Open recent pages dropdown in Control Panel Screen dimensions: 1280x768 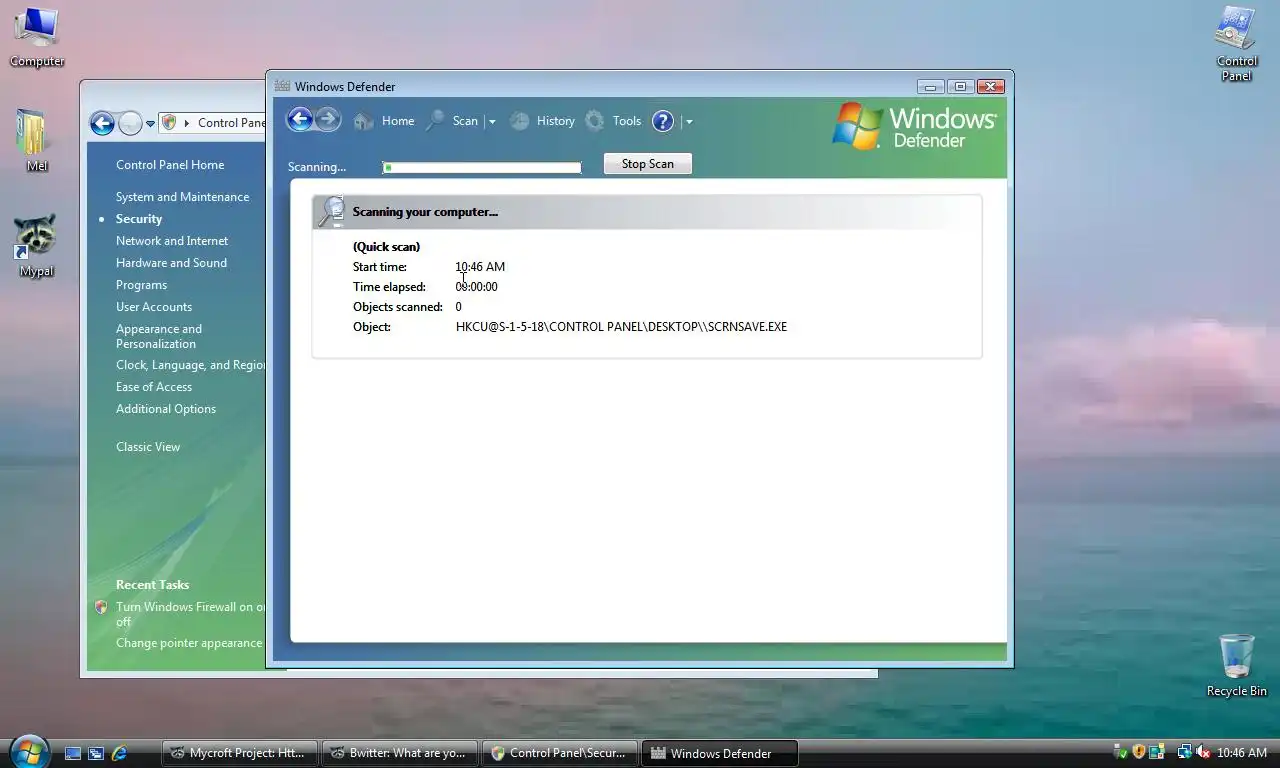click(150, 124)
